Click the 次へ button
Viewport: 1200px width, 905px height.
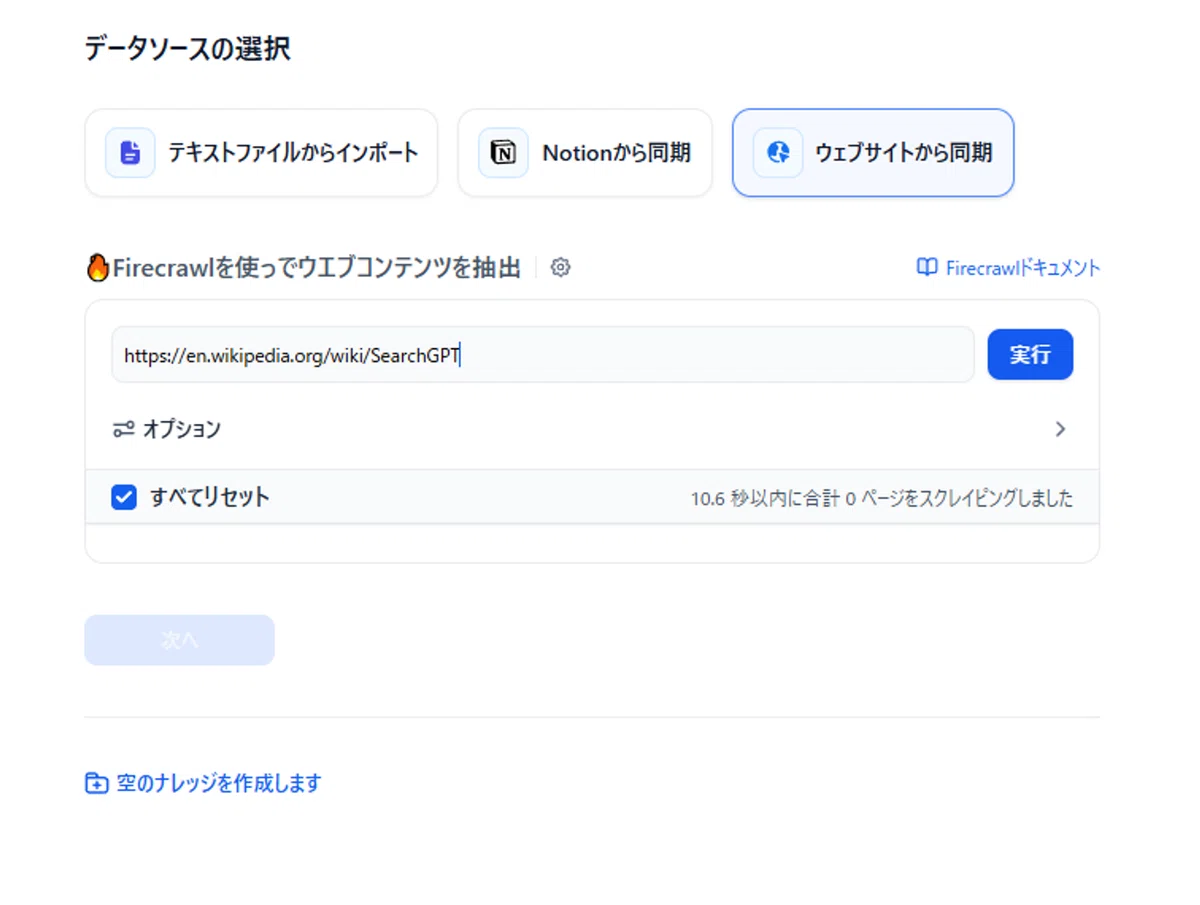click(x=179, y=640)
